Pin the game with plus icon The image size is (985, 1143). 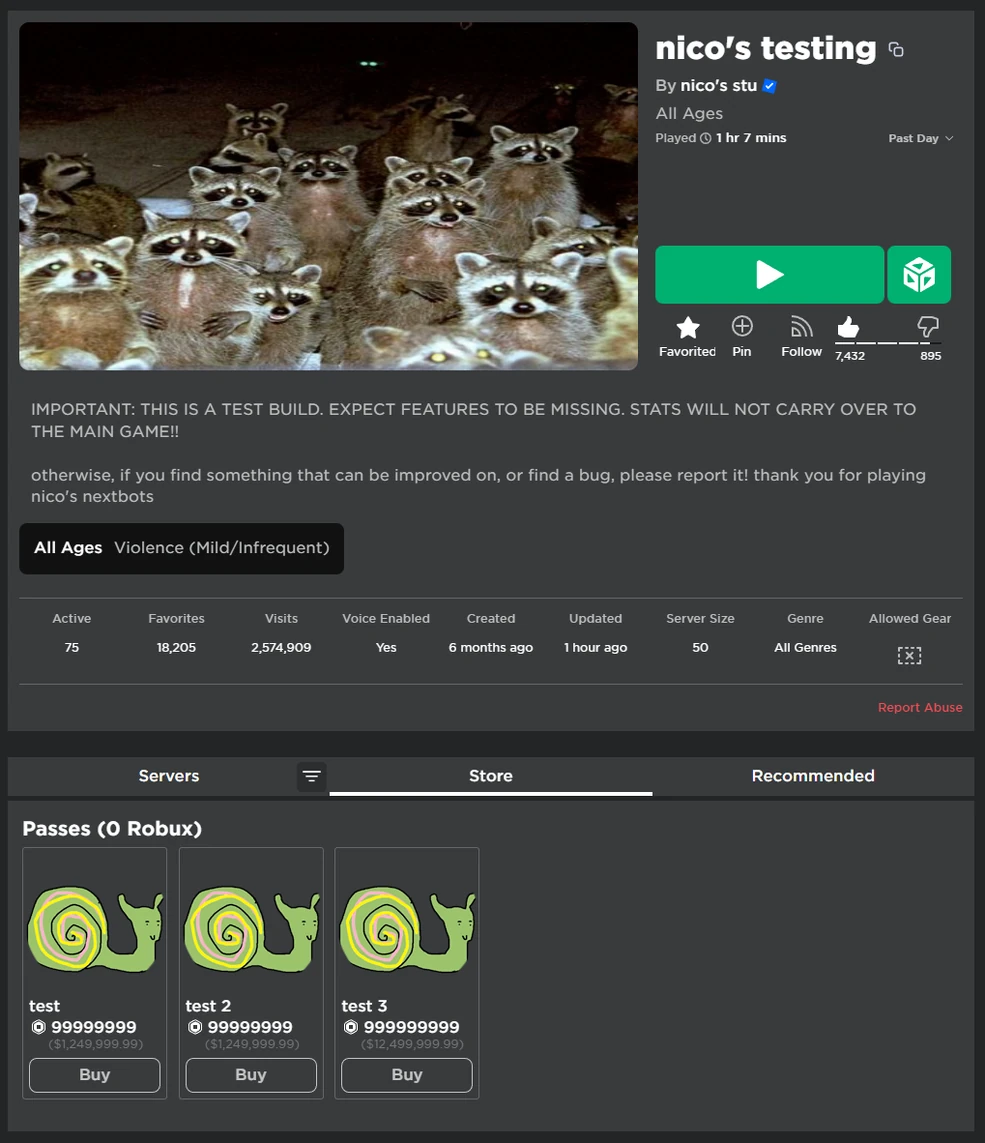(x=742, y=327)
